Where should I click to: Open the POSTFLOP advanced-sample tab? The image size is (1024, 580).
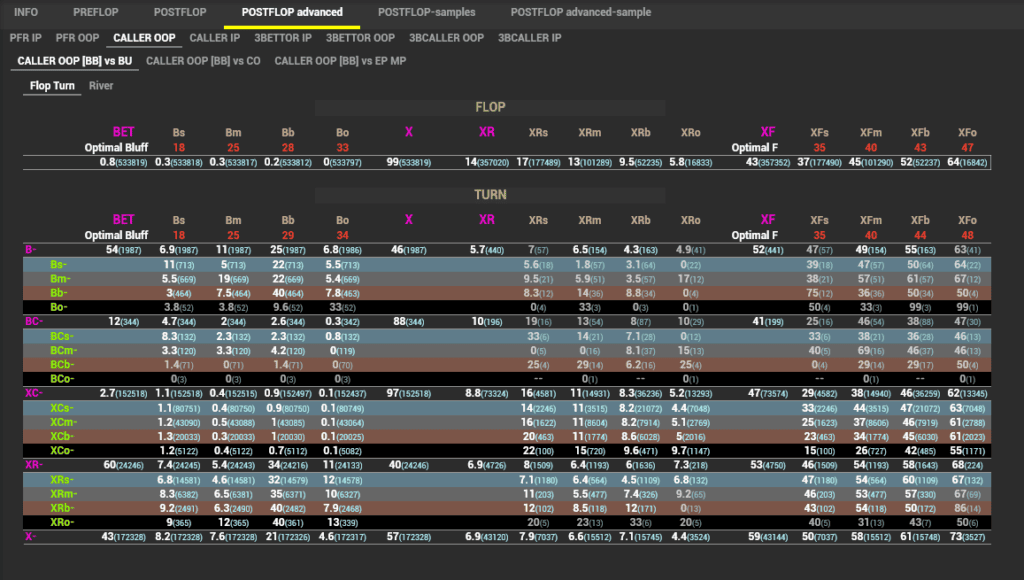581,12
